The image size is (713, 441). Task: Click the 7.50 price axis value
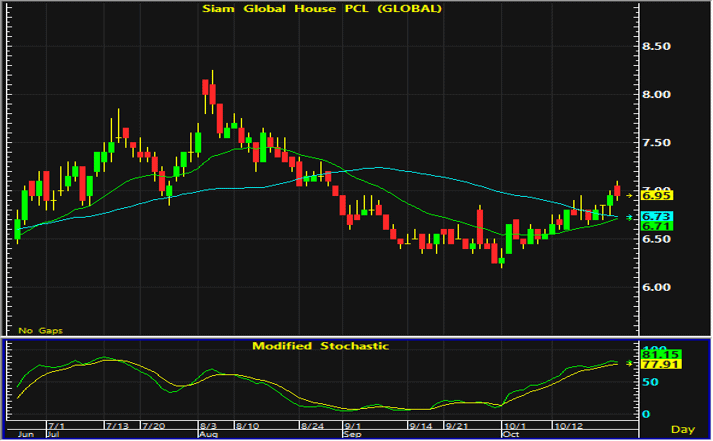click(x=656, y=143)
